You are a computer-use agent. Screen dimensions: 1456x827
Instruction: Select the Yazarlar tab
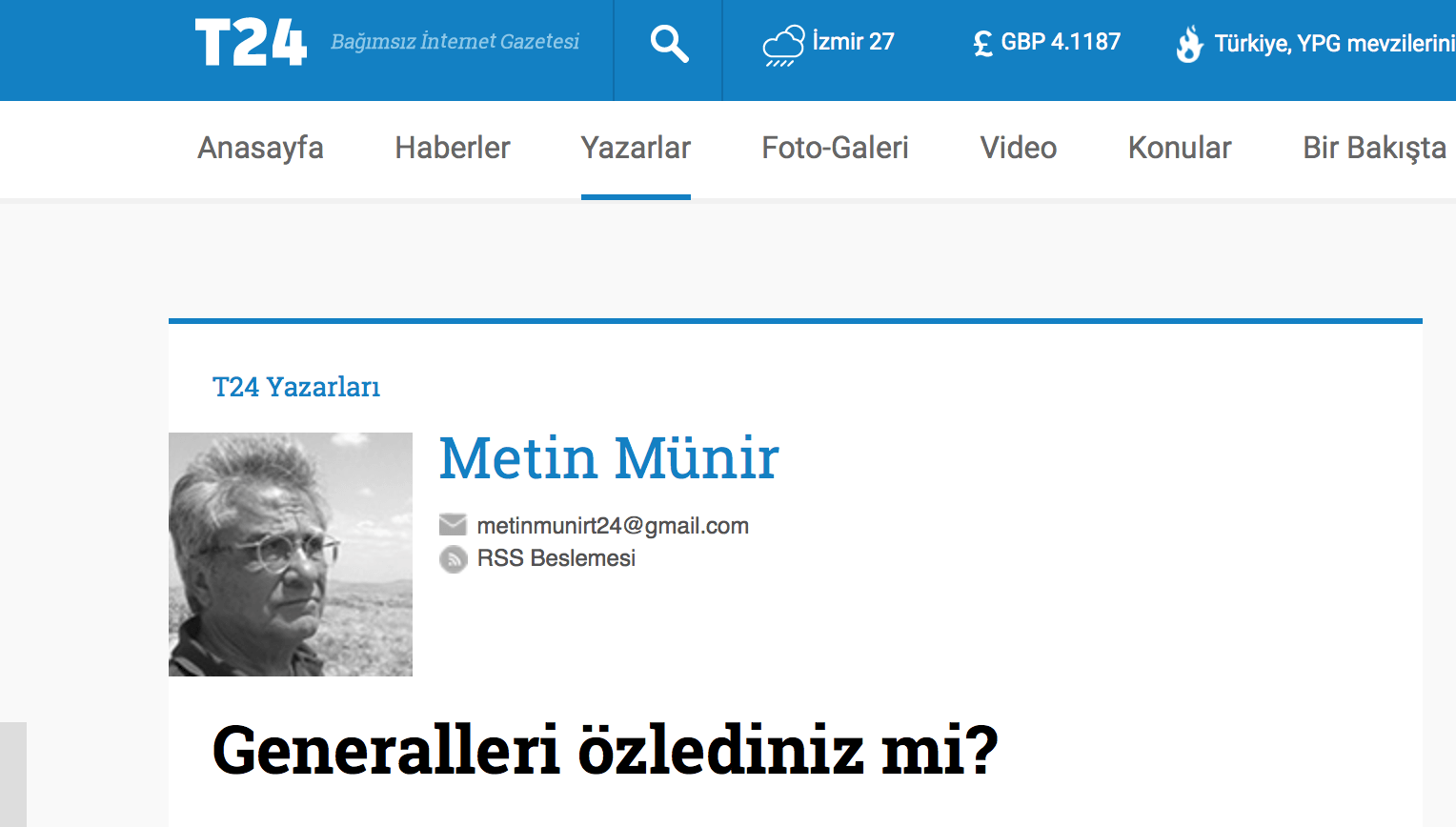[x=636, y=148]
